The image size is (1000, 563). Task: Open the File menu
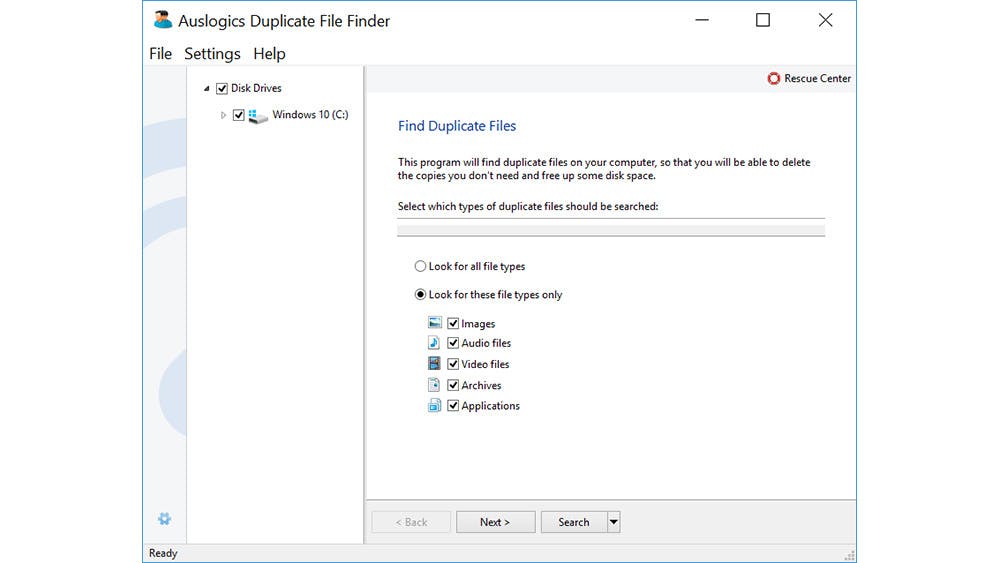pos(161,54)
